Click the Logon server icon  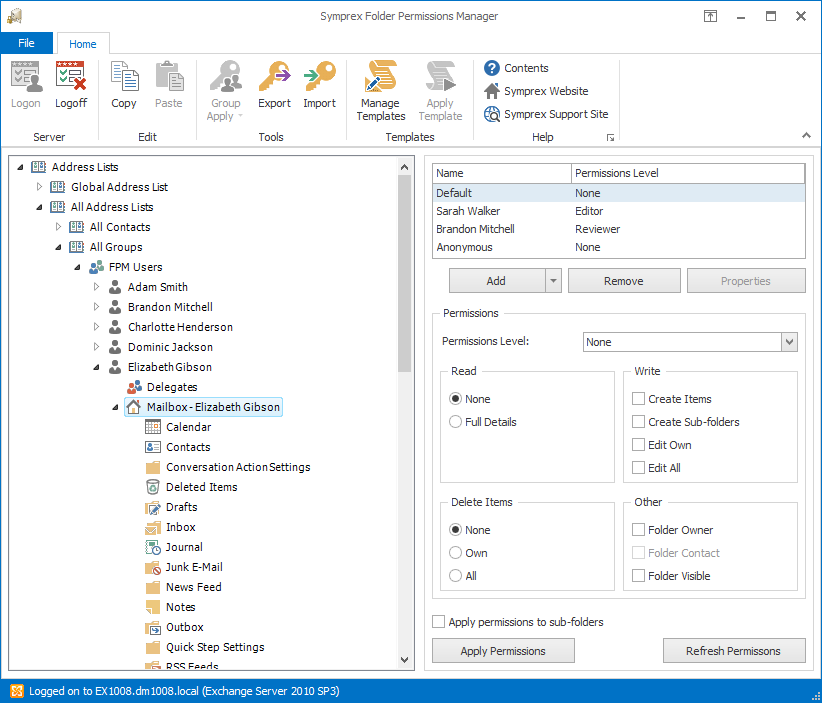pyautogui.click(x=26, y=76)
